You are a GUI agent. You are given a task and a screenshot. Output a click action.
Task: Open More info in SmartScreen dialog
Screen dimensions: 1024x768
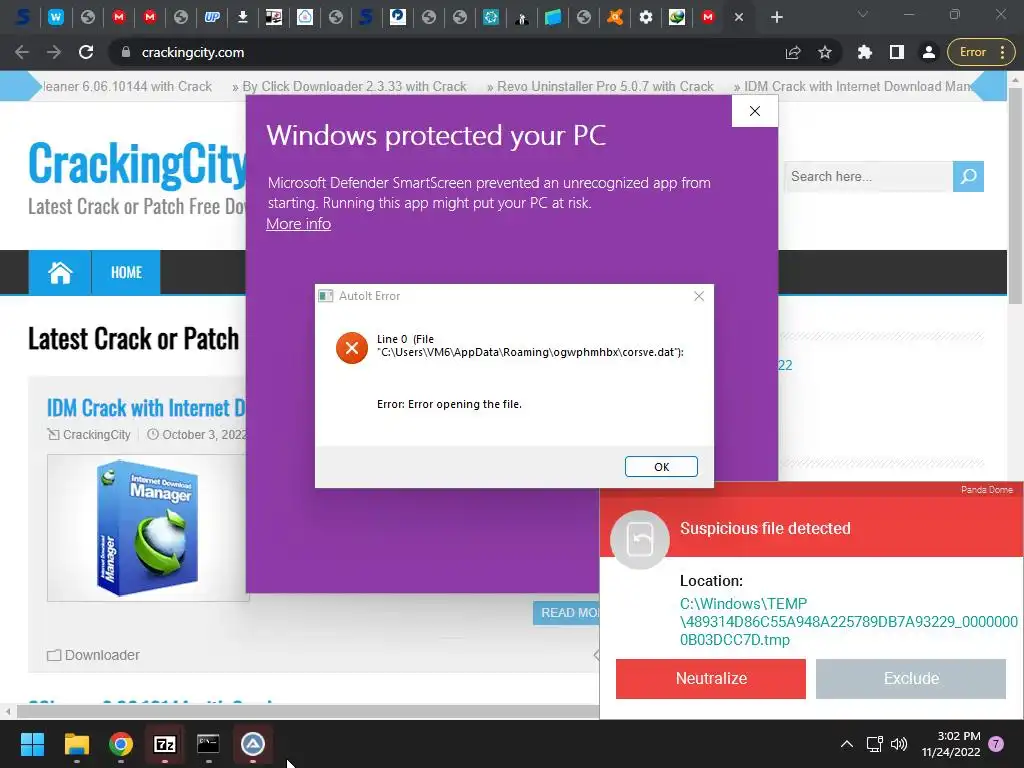click(x=298, y=224)
